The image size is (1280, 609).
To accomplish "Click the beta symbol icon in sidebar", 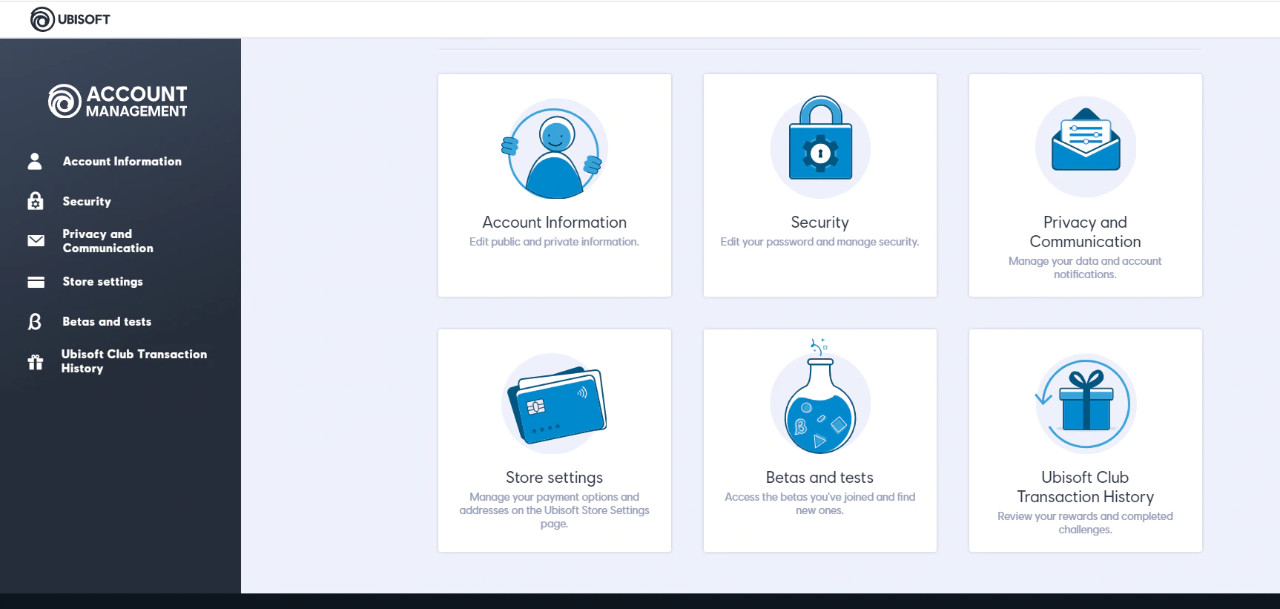I will (35, 322).
